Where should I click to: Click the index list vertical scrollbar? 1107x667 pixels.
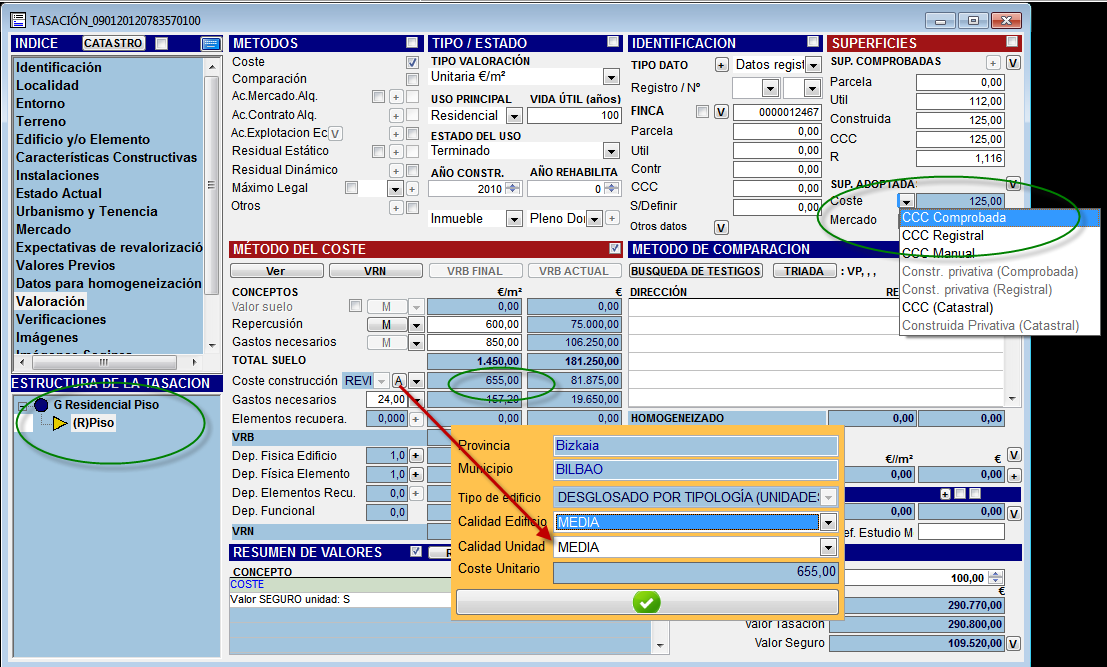click(x=212, y=205)
